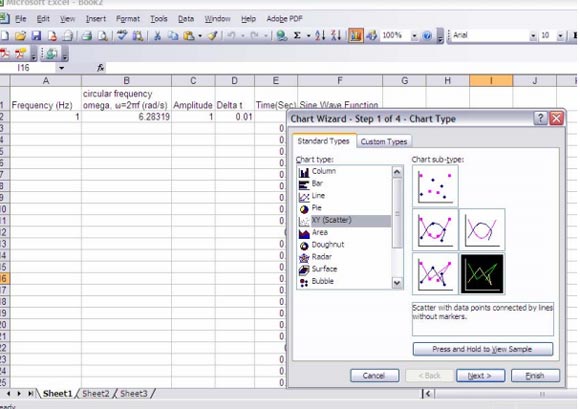Switch to the Custom Types tab

point(384,141)
